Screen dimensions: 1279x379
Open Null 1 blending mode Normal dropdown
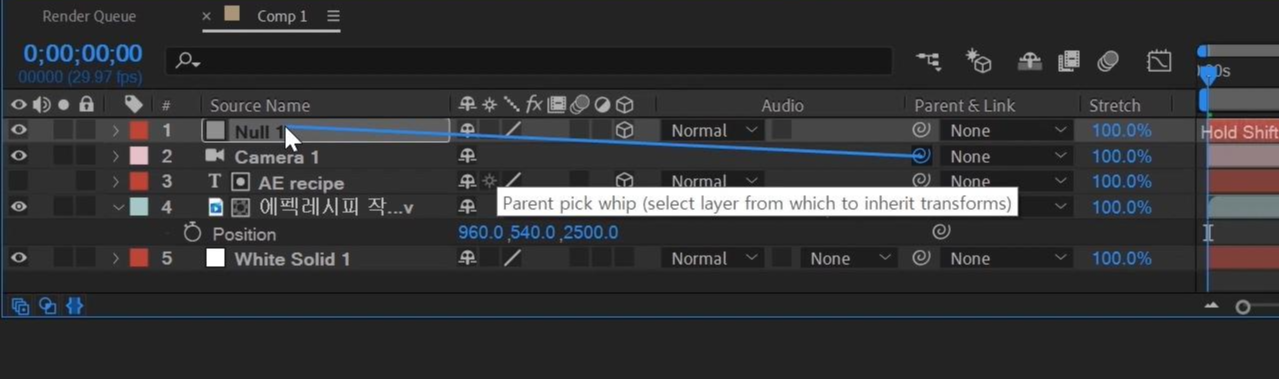[x=712, y=130]
